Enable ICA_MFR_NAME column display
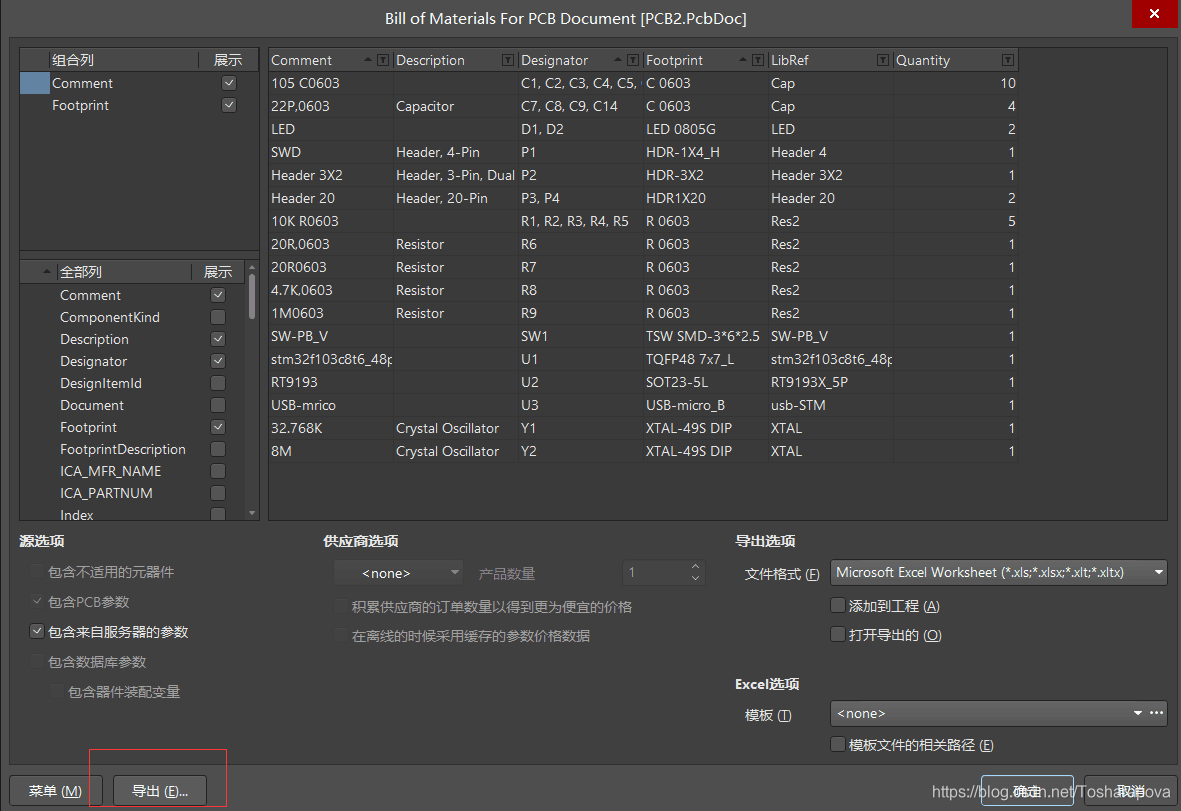Screen dimensions: 1181x811 coord(218,471)
